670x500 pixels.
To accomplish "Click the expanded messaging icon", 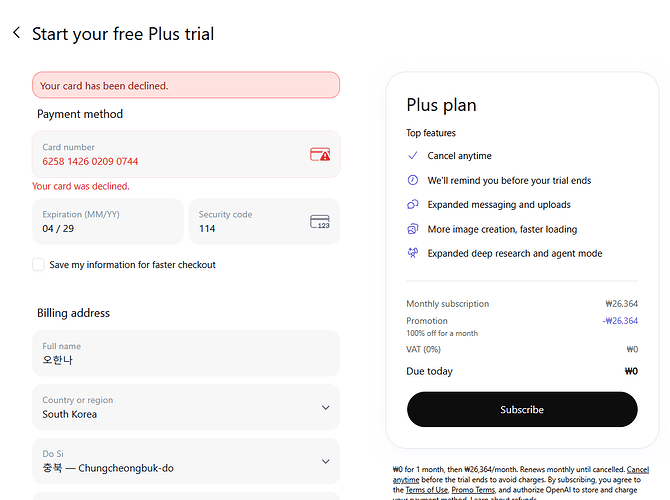I will [x=413, y=205].
